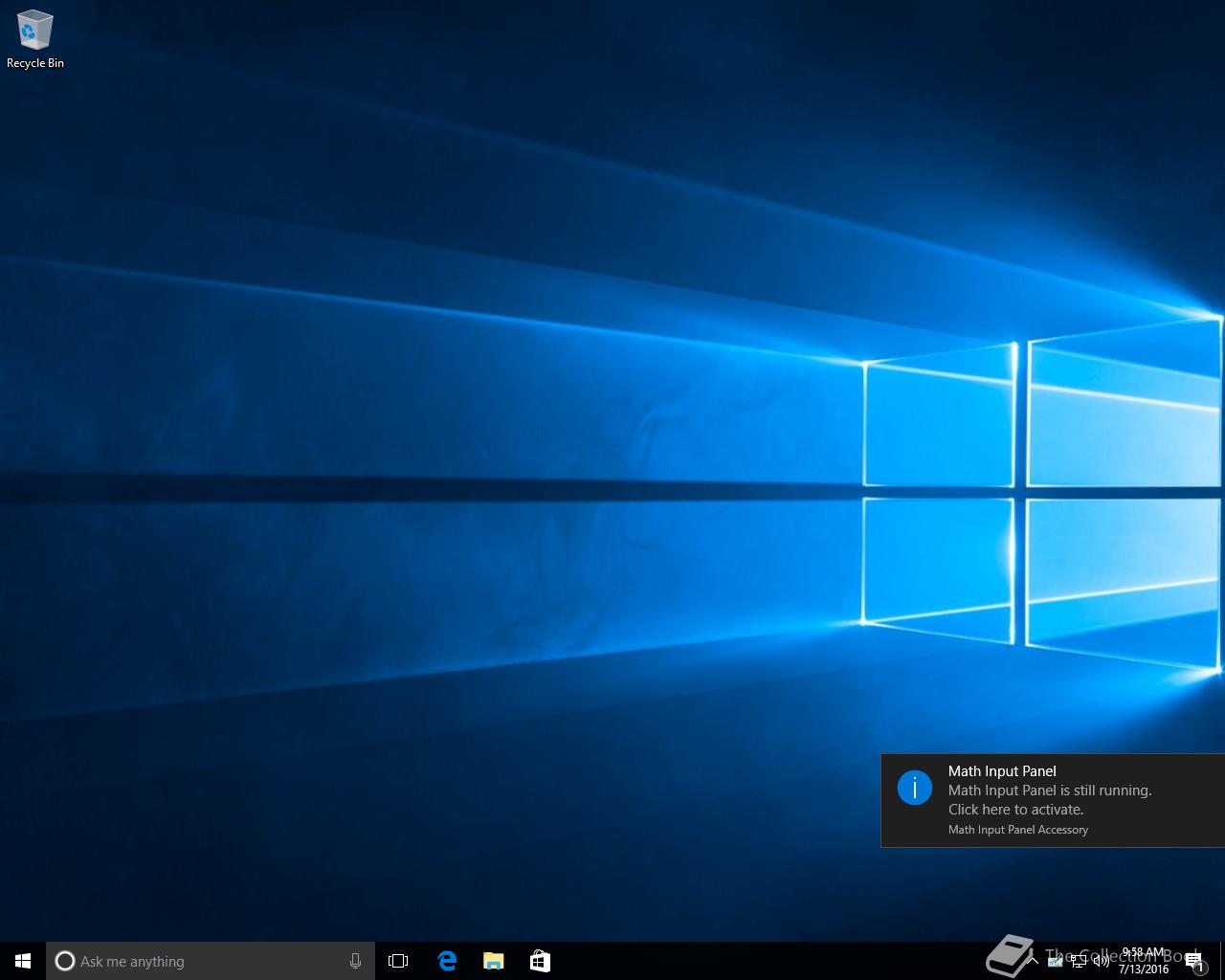The height and width of the screenshot is (980, 1225).
Task: Click the Cortana 'Ask me anything' search box
Action: click(211, 961)
